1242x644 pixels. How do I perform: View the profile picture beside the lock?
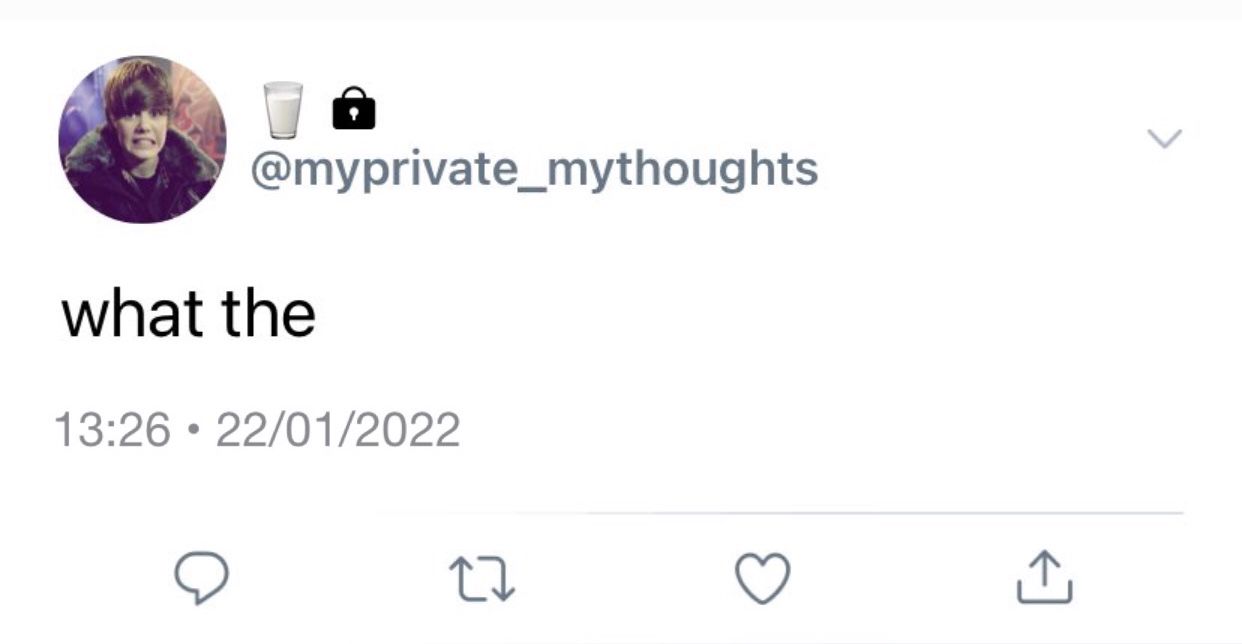[x=142, y=139]
